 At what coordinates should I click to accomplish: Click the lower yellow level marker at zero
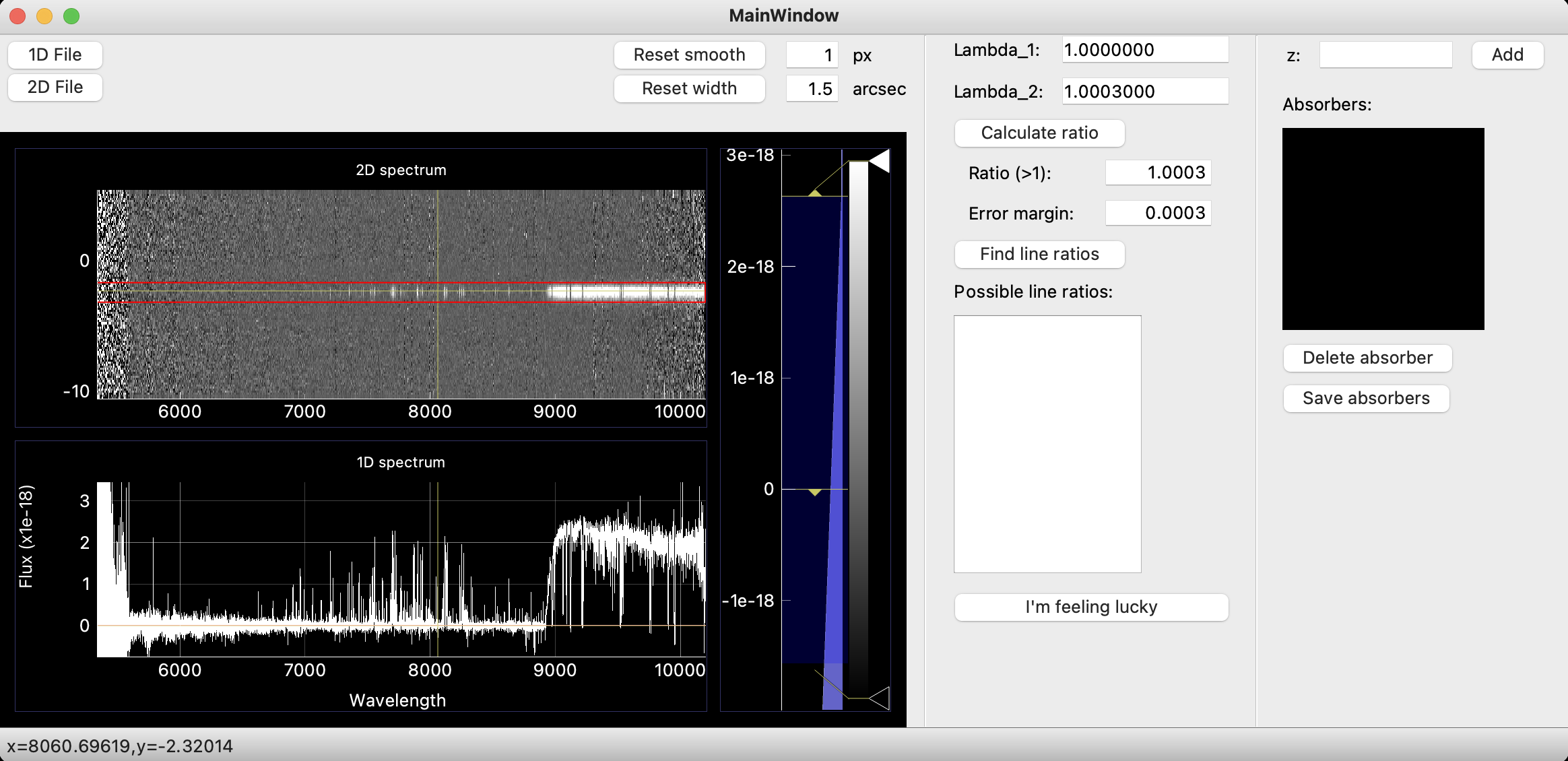(x=815, y=492)
